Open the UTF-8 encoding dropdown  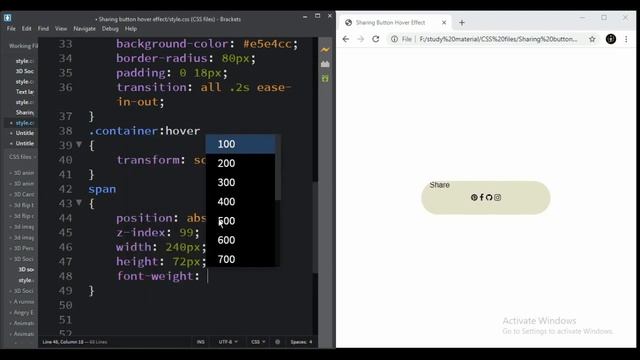point(228,342)
